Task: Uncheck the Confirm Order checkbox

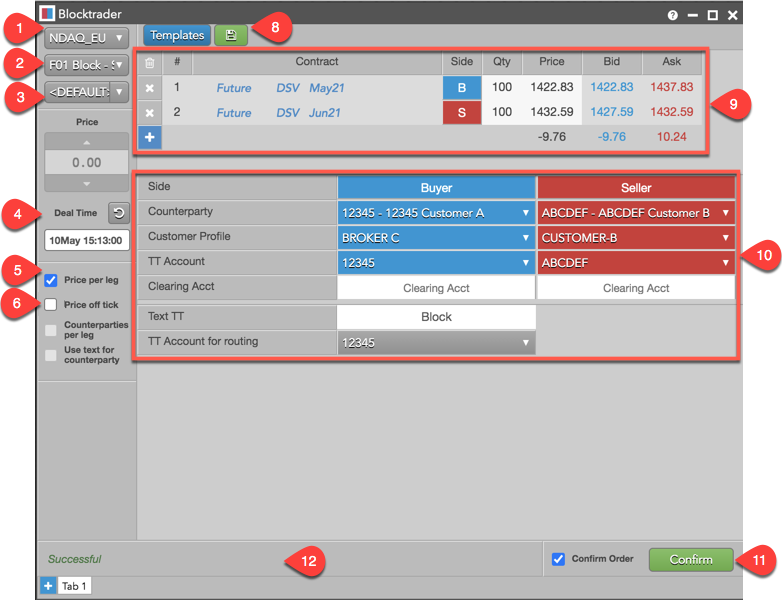Action: [x=559, y=559]
